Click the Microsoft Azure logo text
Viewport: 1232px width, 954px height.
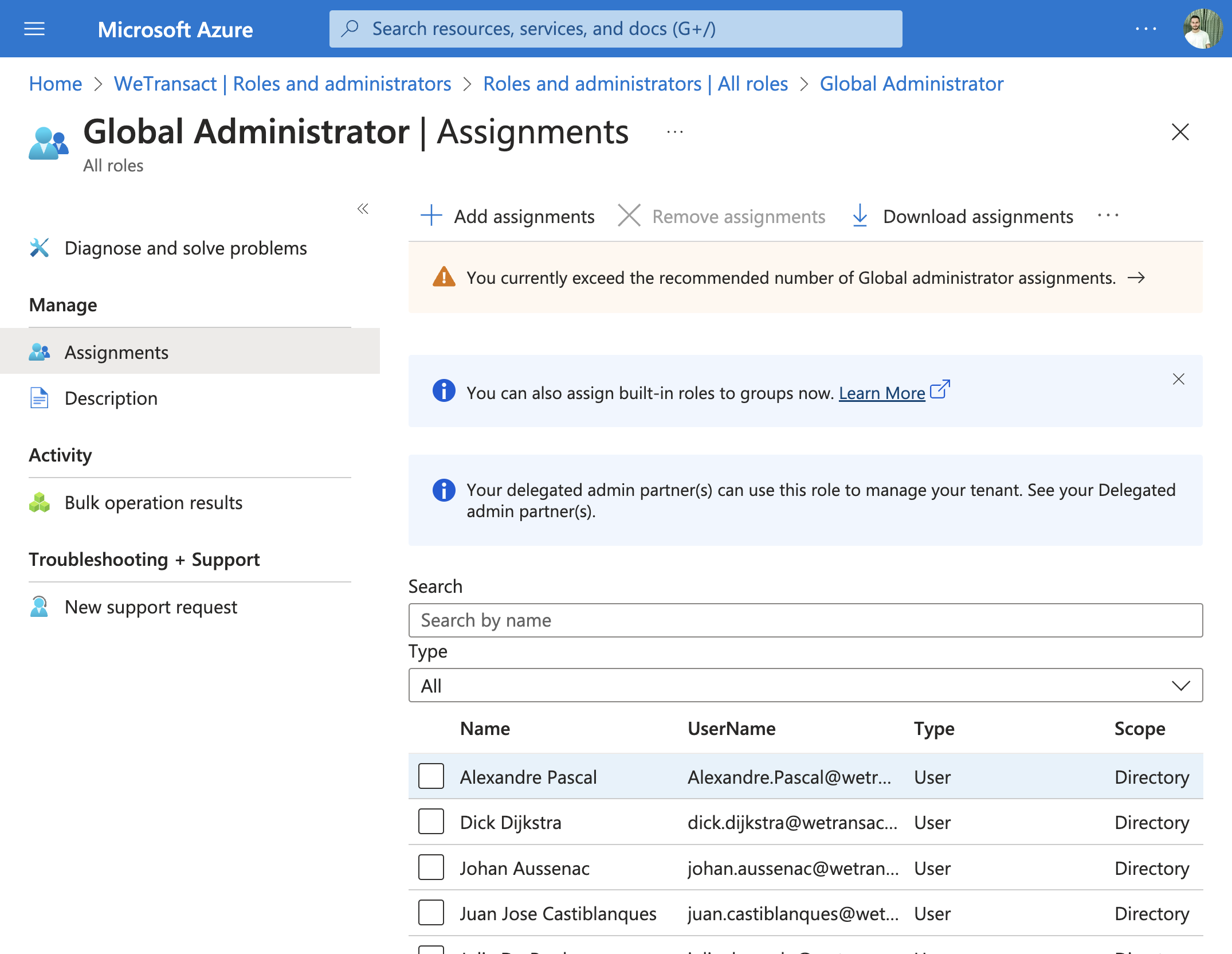pyautogui.click(x=175, y=29)
